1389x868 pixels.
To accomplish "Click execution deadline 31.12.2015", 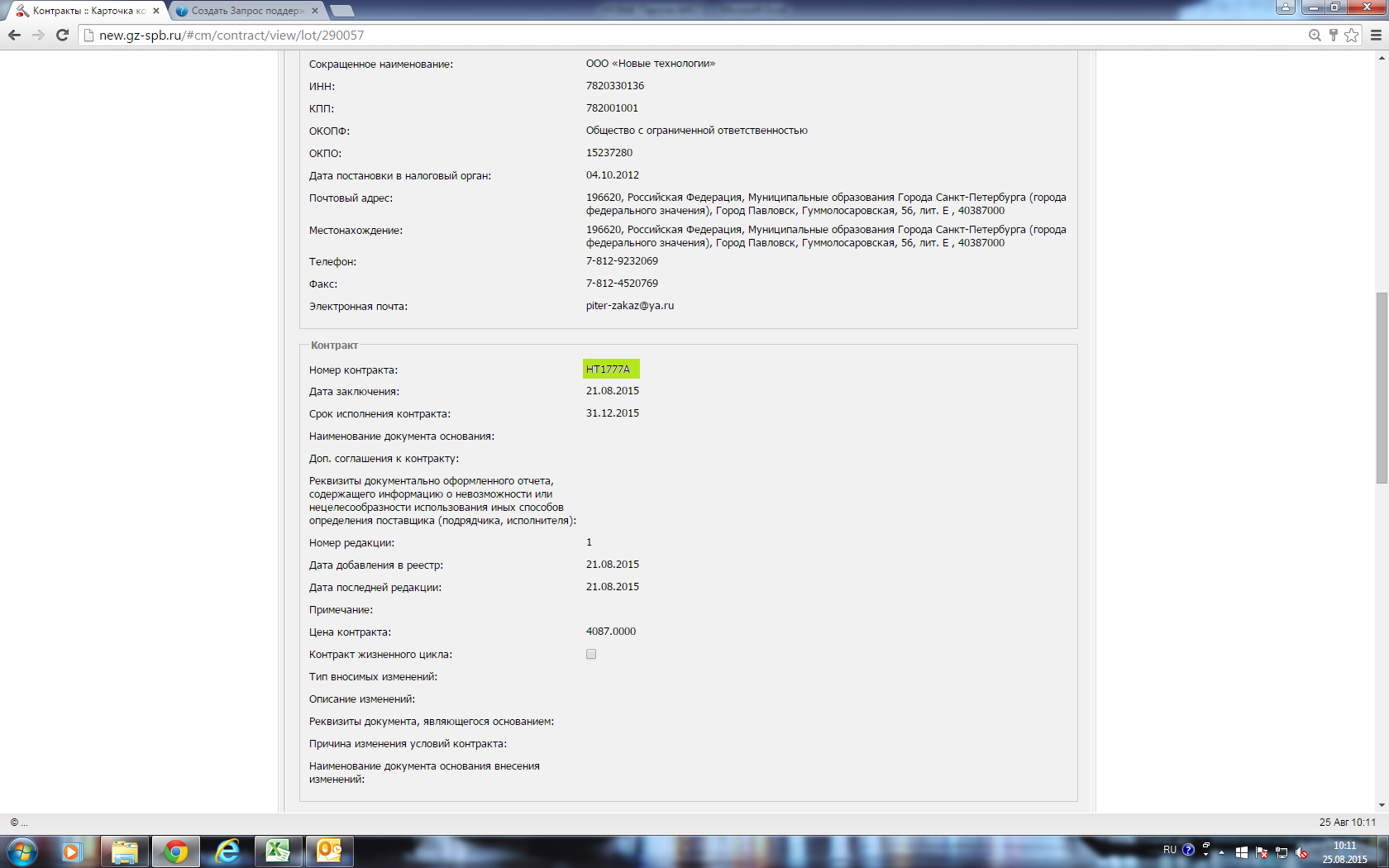I will pos(613,413).
